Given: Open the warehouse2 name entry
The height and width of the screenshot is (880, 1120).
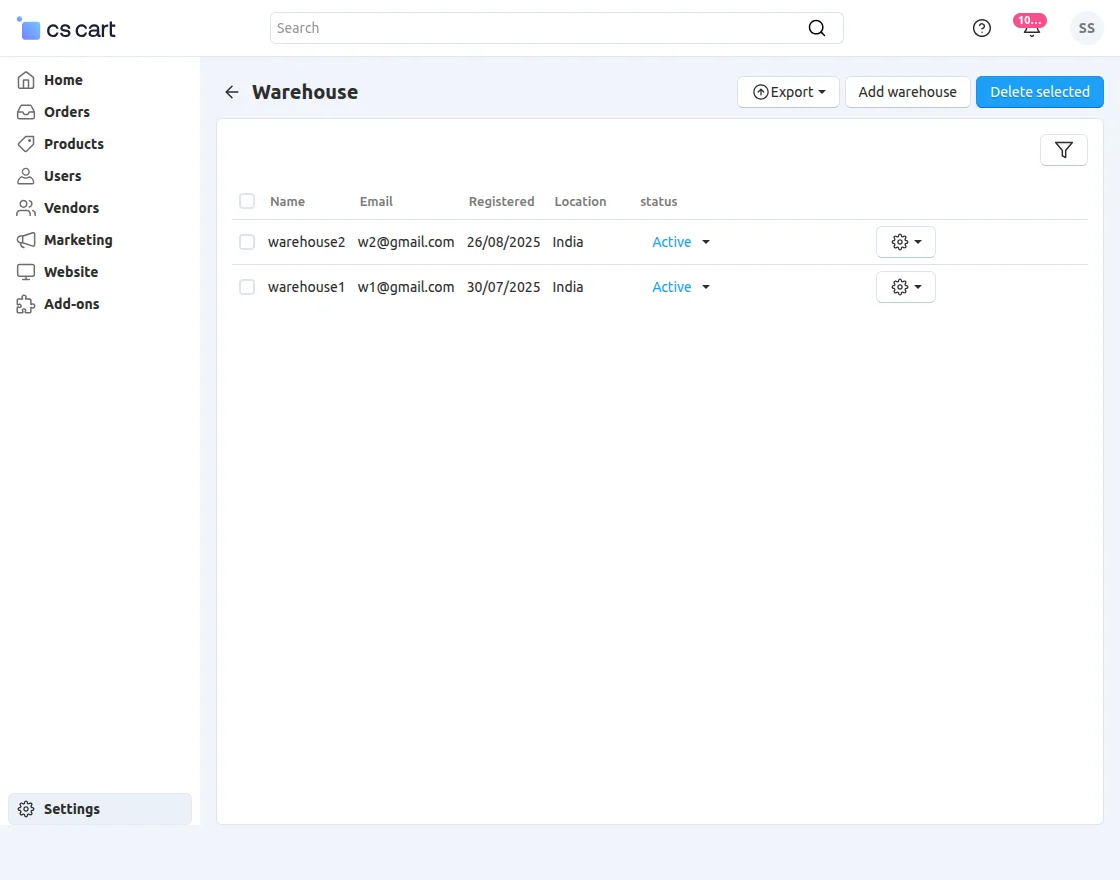Looking at the screenshot, I should point(306,242).
